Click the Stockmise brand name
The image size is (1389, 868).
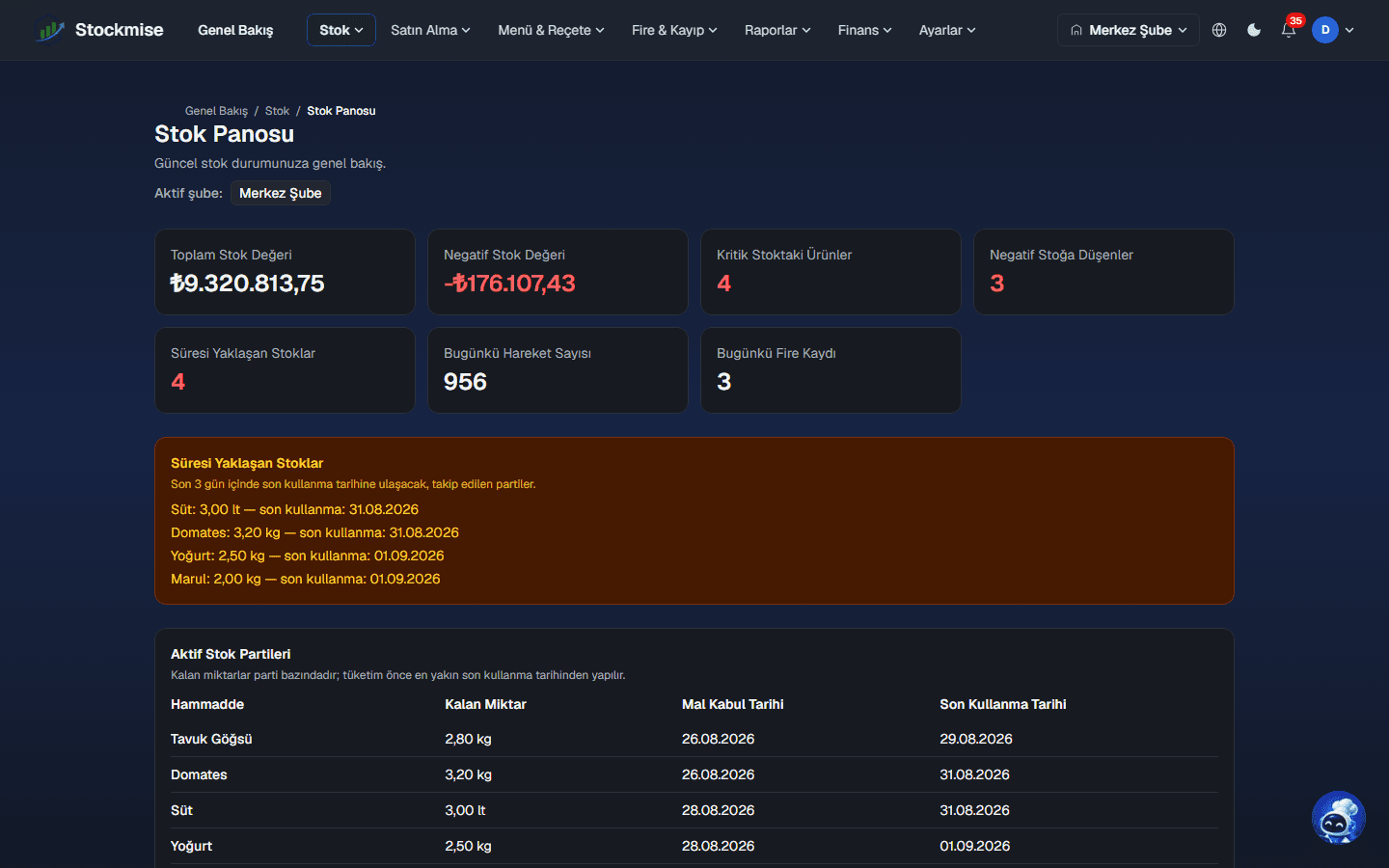(120, 30)
